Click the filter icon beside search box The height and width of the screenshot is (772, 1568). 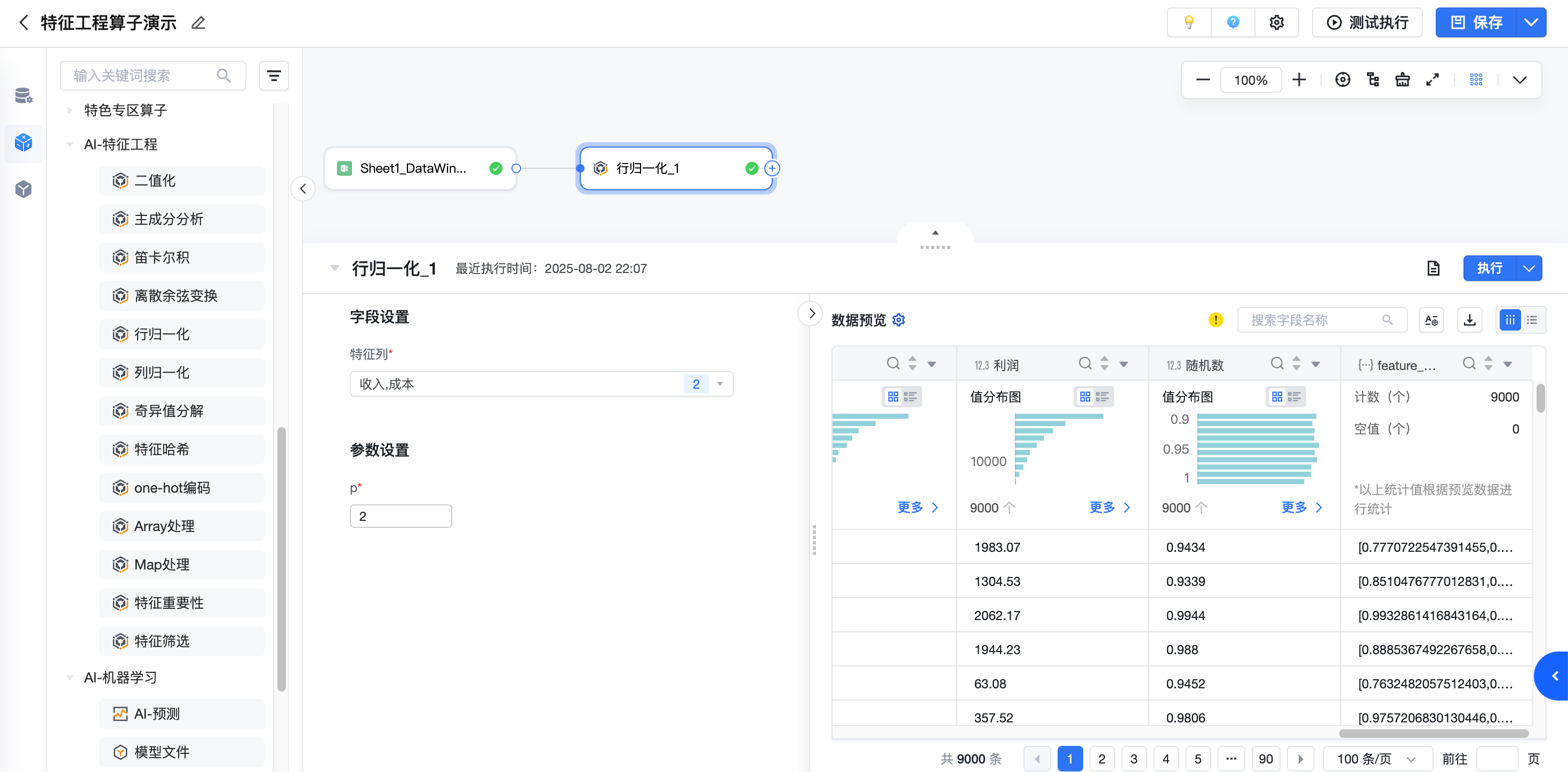(274, 75)
